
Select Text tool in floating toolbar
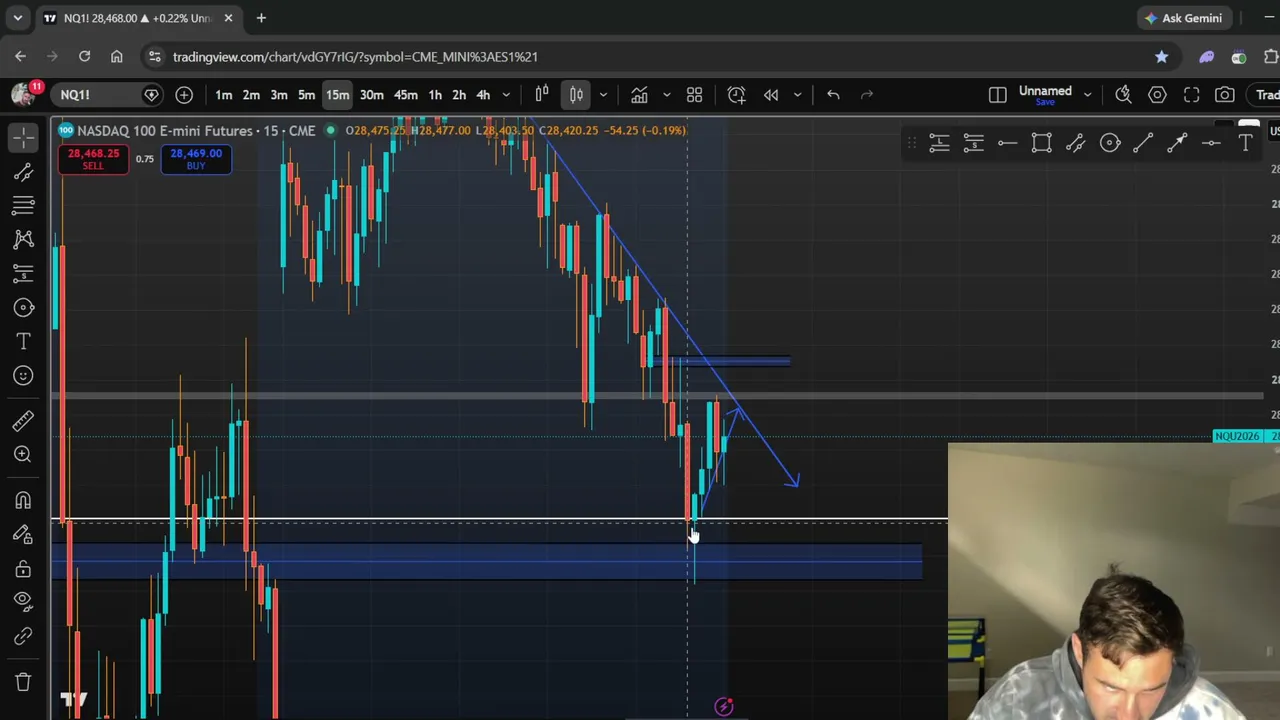tap(1246, 144)
